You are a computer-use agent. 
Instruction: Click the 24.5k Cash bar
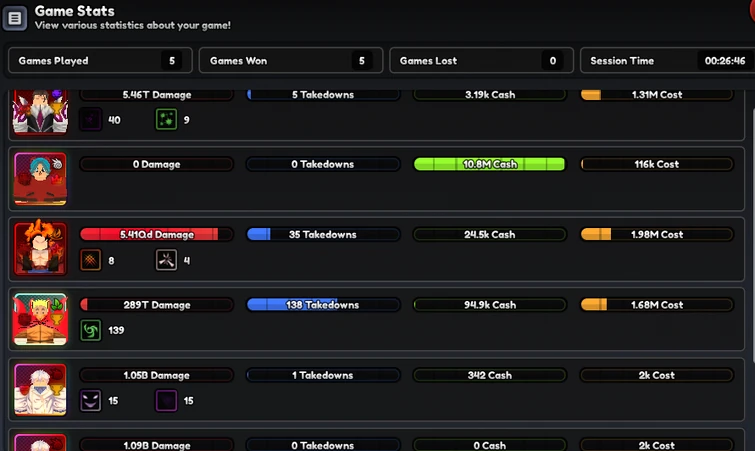pos(490,234)
